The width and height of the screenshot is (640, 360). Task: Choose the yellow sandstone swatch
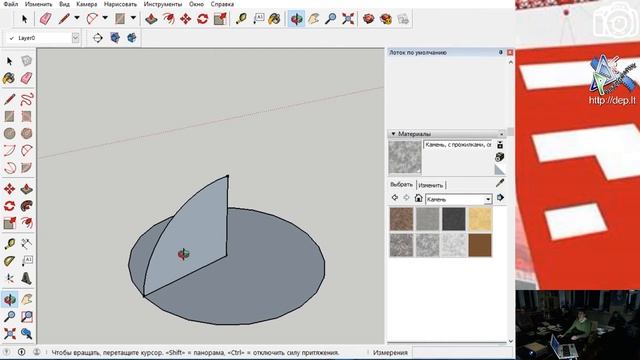coord(480,219)
